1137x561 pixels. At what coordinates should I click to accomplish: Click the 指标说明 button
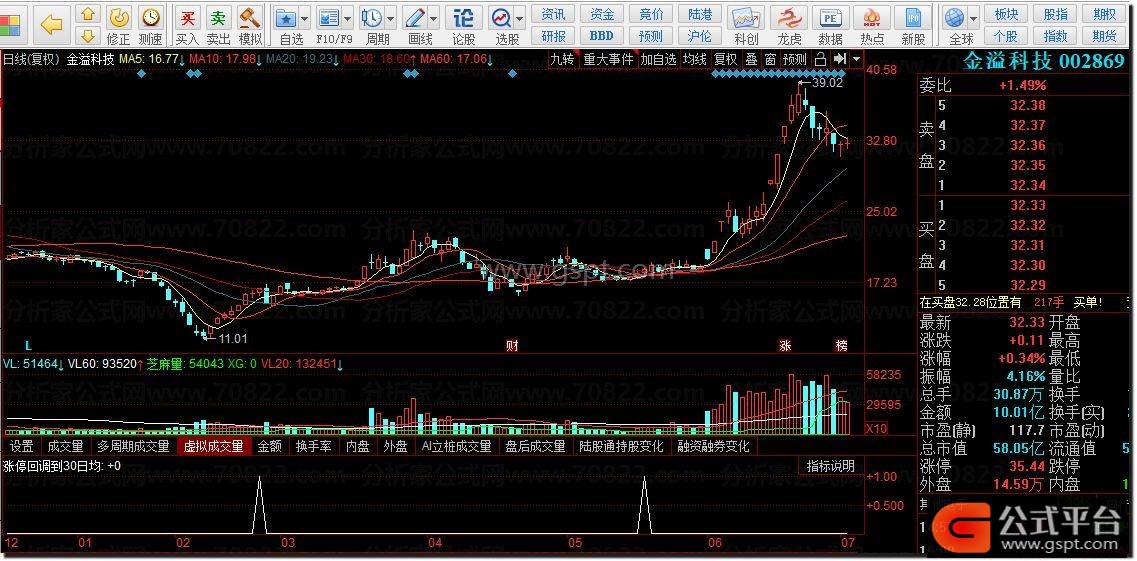pyautogui.click(x=831, y=465)
